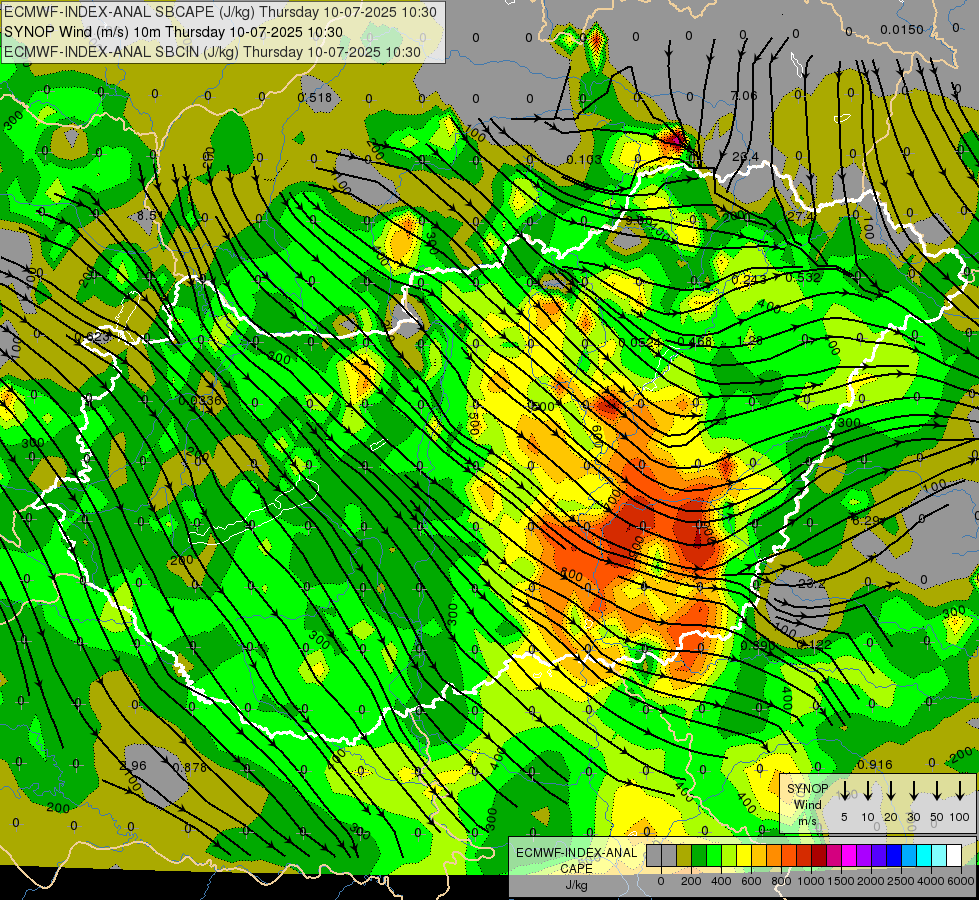Click the 28.4 value on the map
This screenshot has width=979, height=900.
[745, 156]
